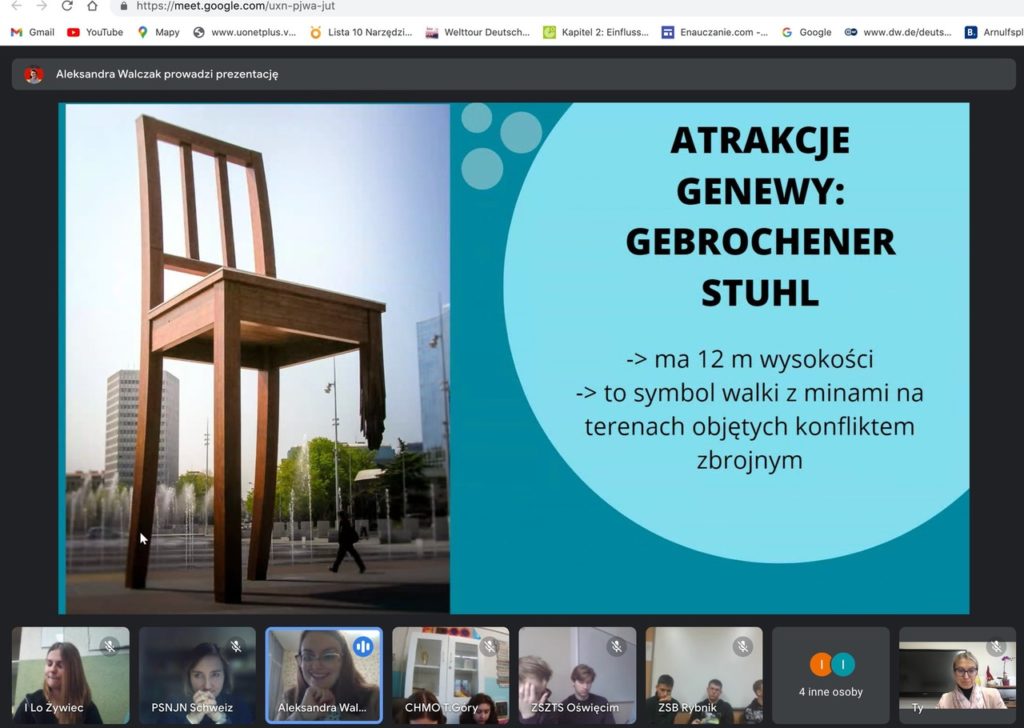Select the CHMO T.Góry participant tile

(450, 675)
